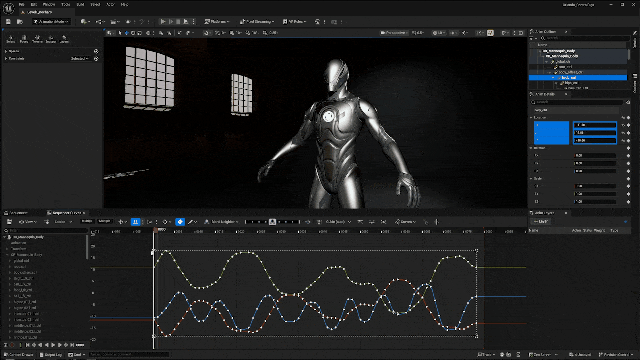Toggle the blue time snapping button in curve toolbar
This screenshot has width=640, height=360.
[x=135, y=222]
